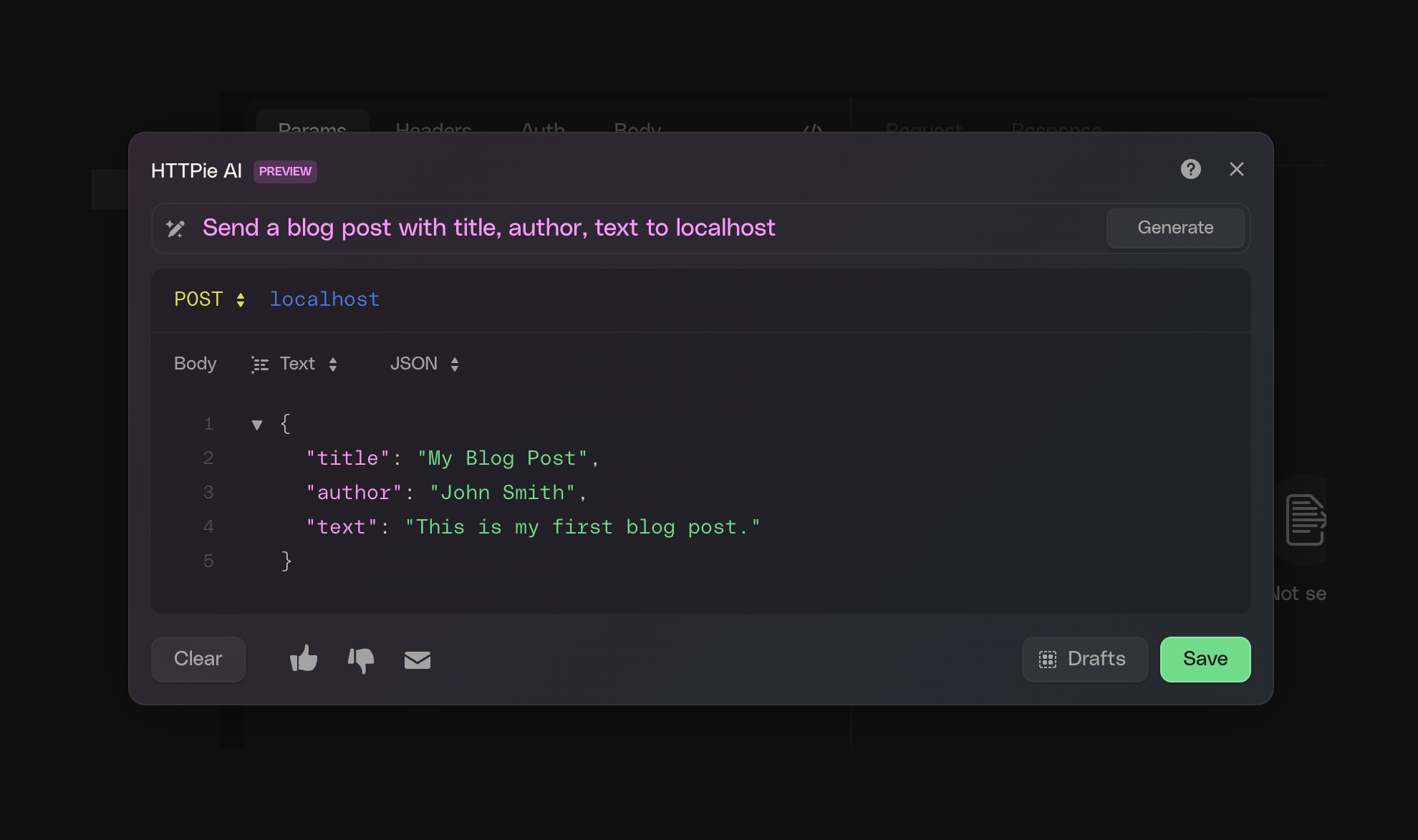Open the JSON format dropdown
This screenshot has height=840, width=1418.
[455, 364]
